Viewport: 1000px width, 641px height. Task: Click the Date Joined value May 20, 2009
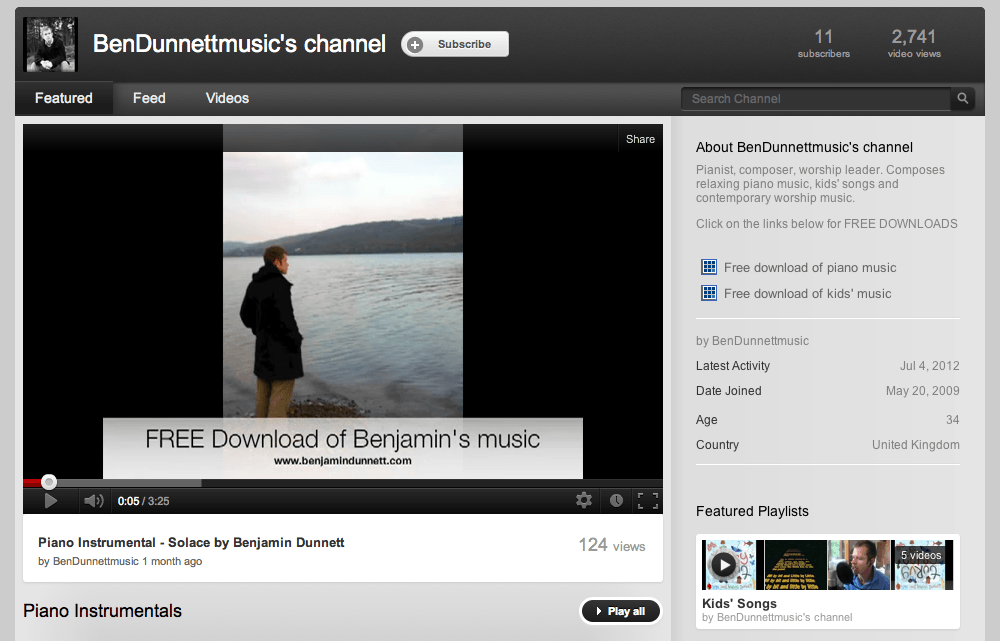[x=922, y=391]
